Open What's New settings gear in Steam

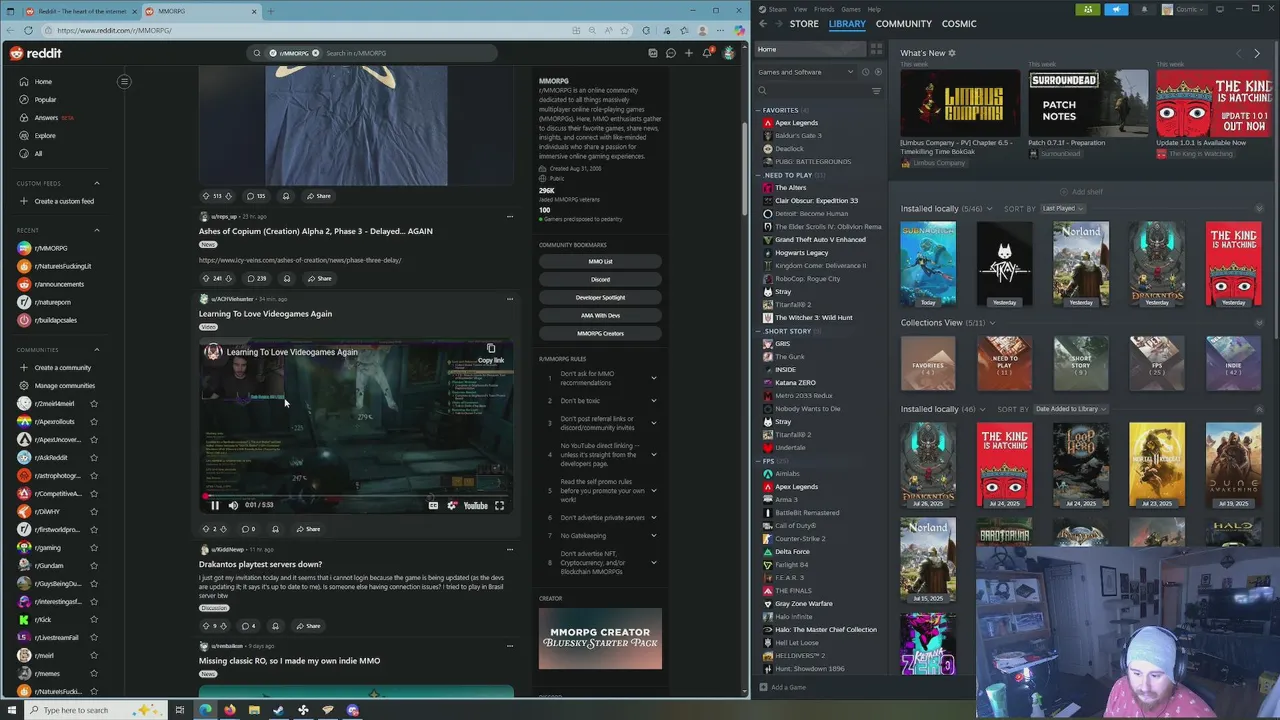(x=952, y=53)
